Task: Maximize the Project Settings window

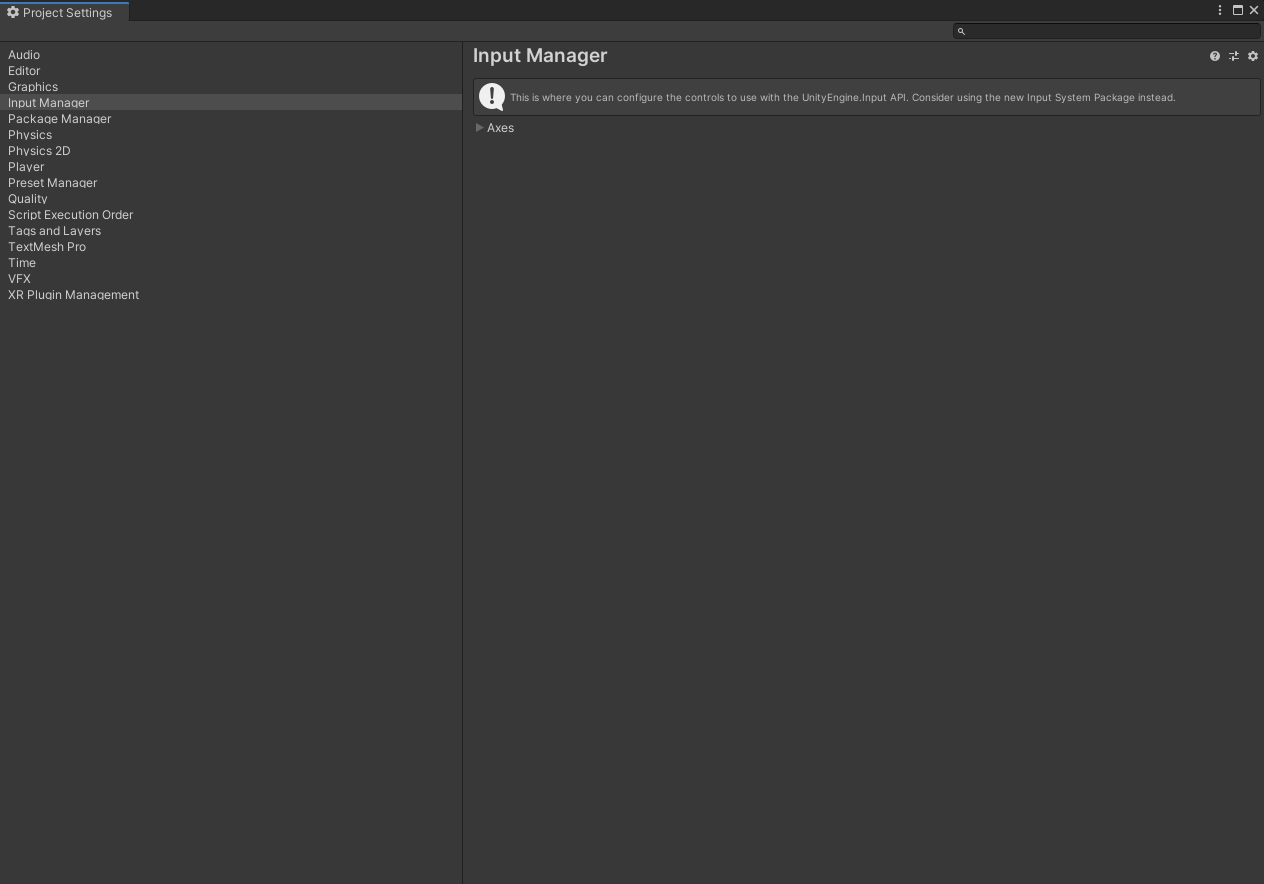Action: tap(1238, 10)
